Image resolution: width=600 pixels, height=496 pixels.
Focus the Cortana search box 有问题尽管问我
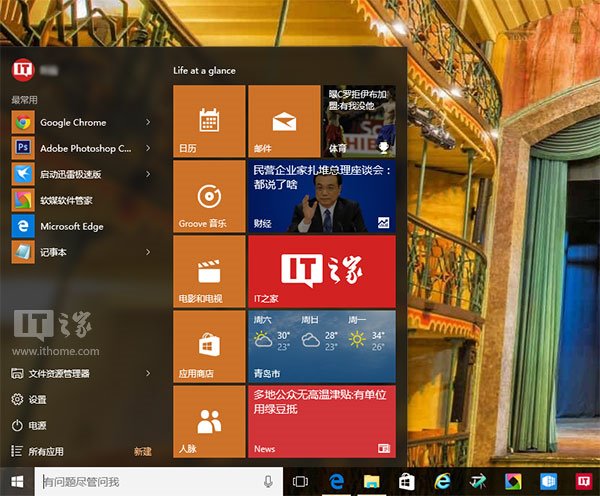point(159,481)
